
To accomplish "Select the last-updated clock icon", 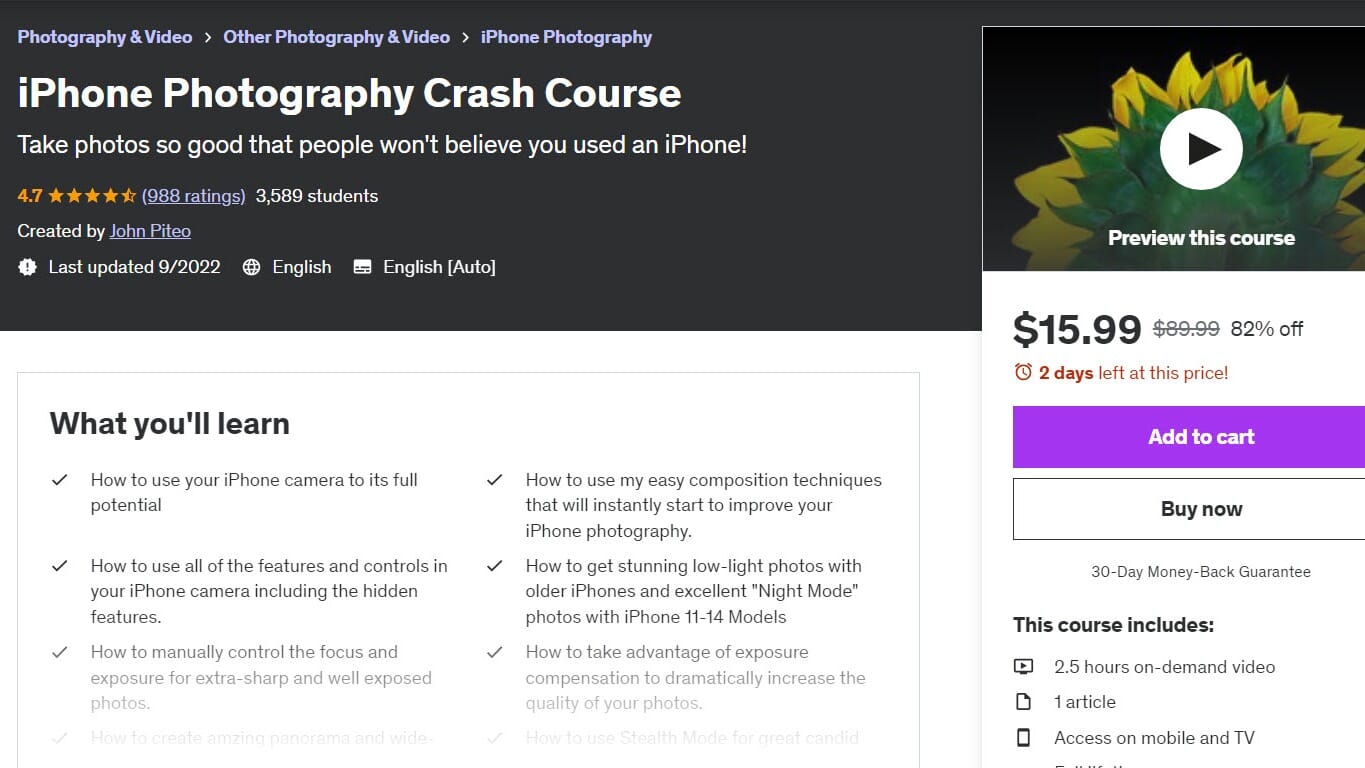I will [x=27, y=267].
